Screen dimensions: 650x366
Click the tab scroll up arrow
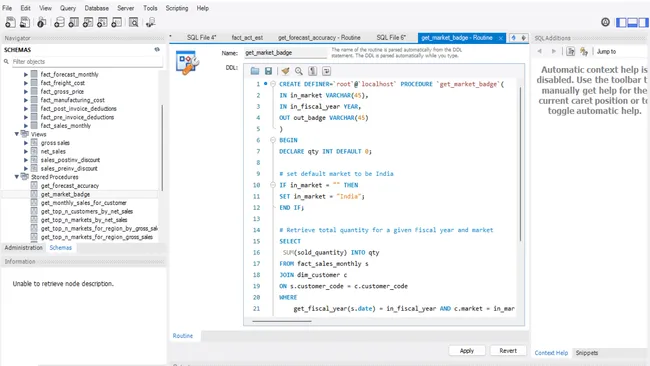[514, 38]
